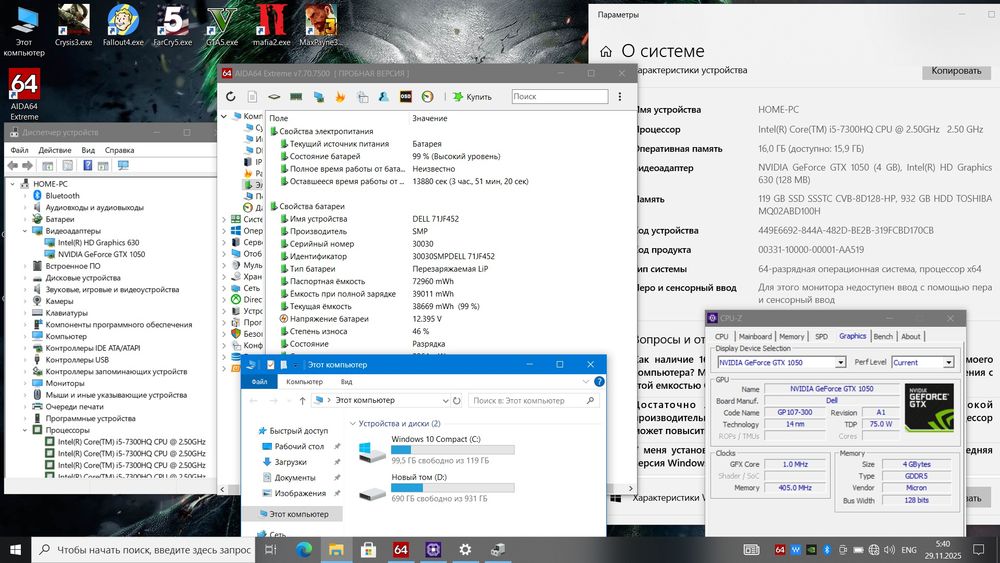This screenshot has width=1000, height=563.
Task: Collapse Видеоадаптеры node in Device Manager
Action: [x=26, y=231]
